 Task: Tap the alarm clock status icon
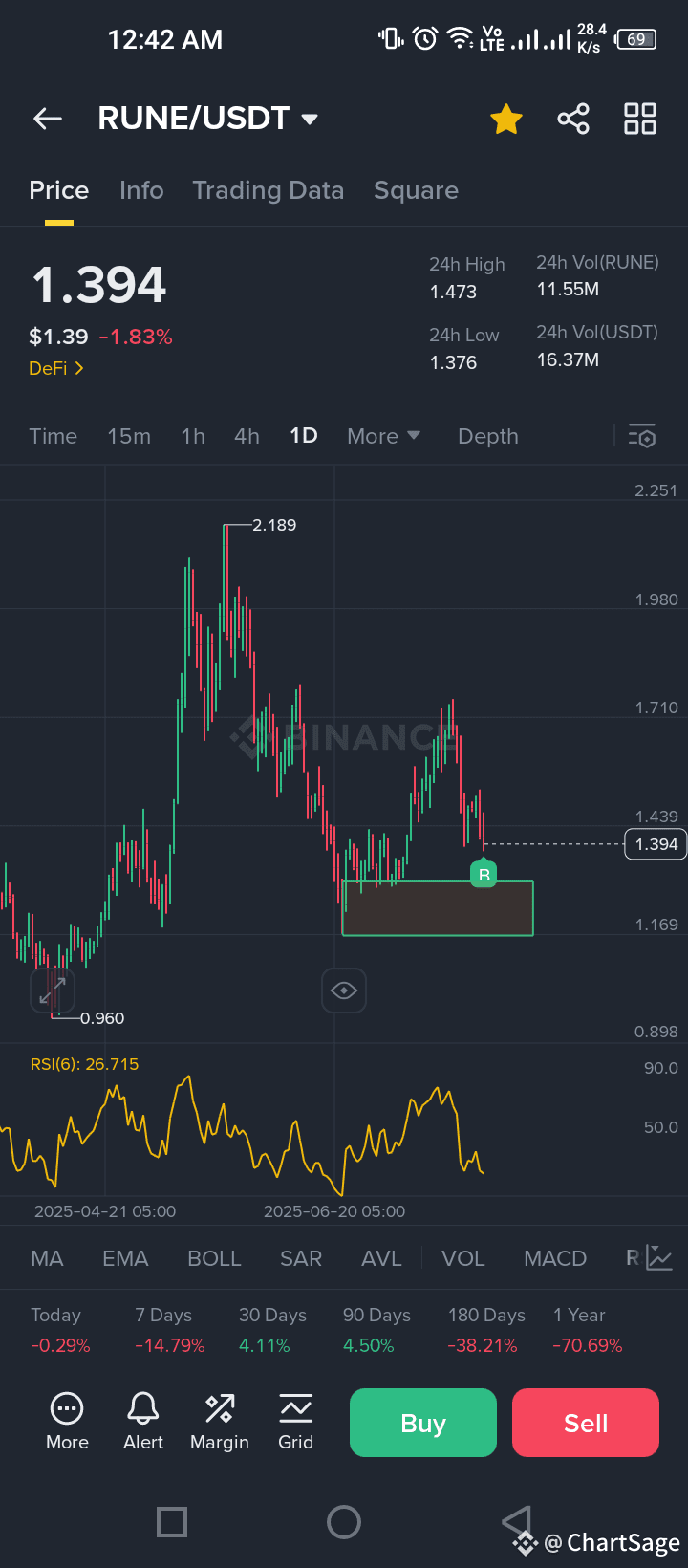[425, 38]
